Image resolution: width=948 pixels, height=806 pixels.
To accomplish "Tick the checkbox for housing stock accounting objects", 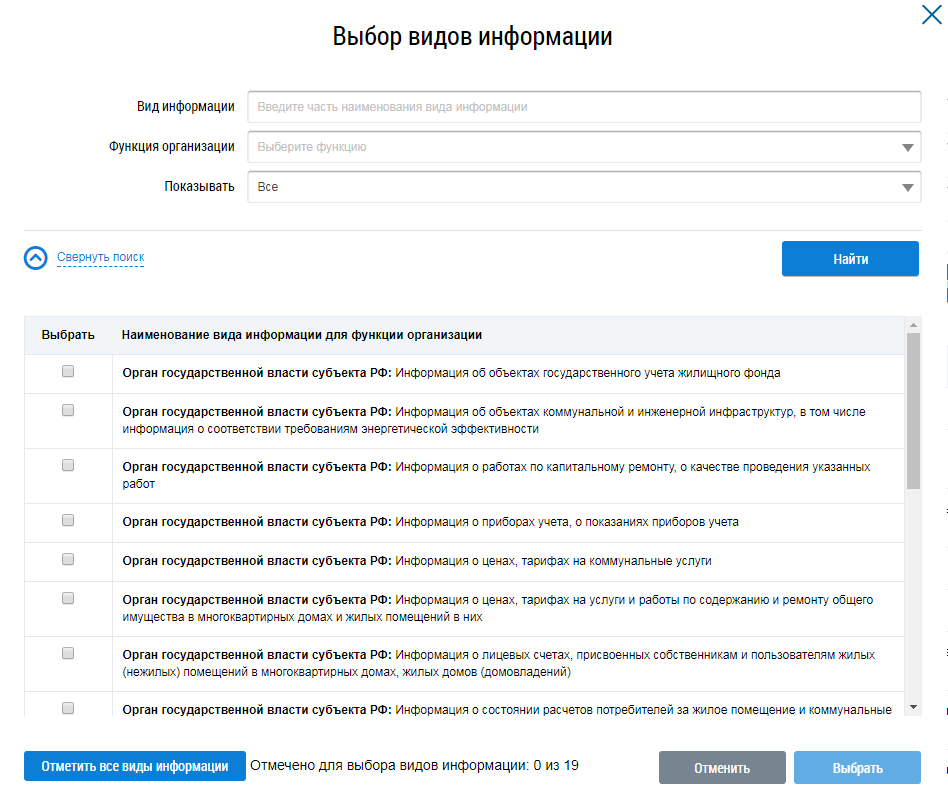I will pyautogui.click(x=68, y=371).
